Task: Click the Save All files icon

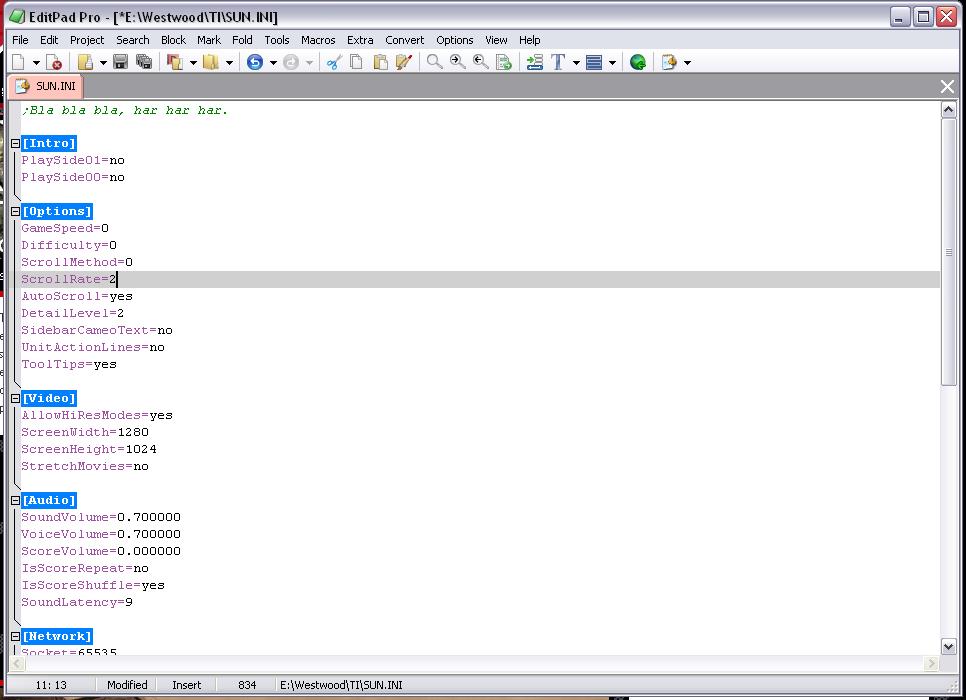Action: coord(144,62)
